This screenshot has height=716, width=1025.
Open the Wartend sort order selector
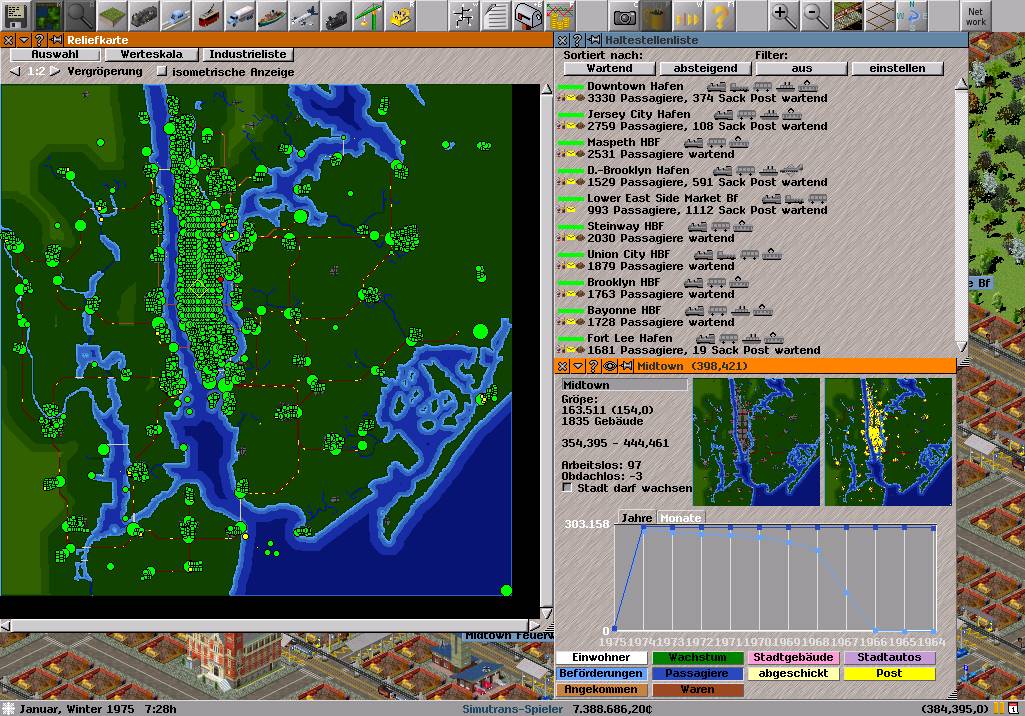(x=608, y=68)
